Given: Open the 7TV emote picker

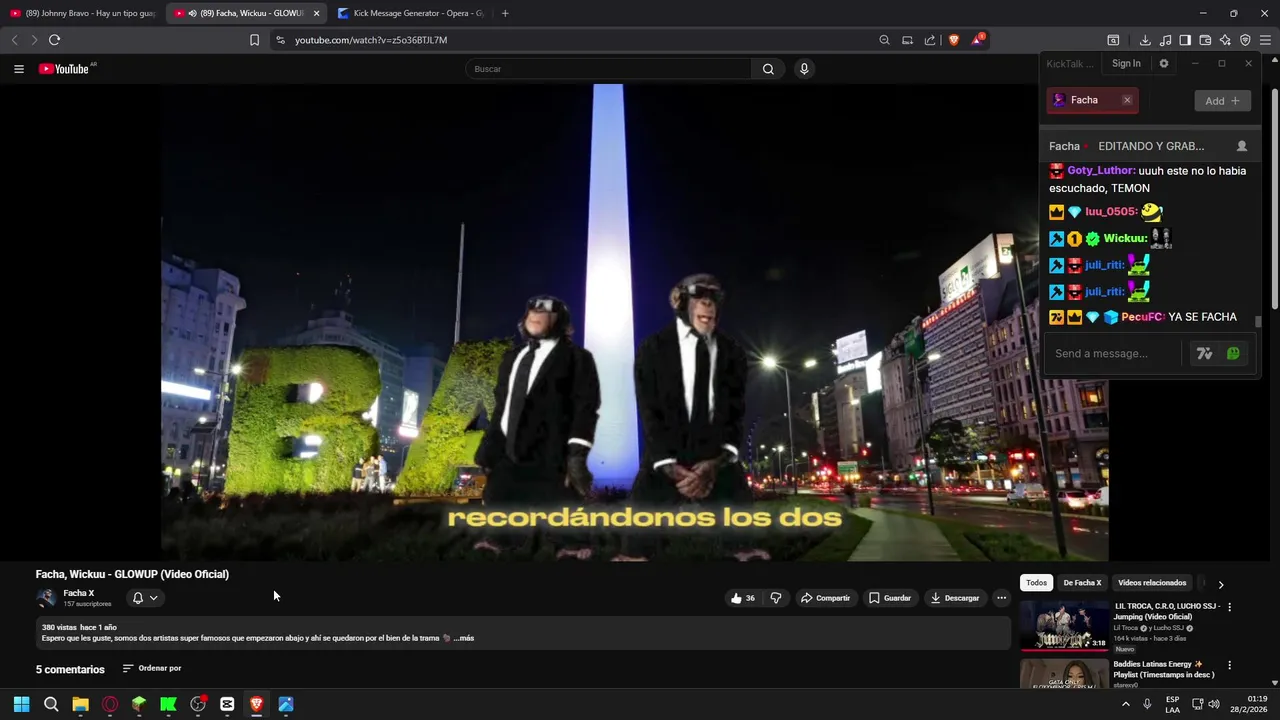Looking at the screenshot, I should 1204,353.
